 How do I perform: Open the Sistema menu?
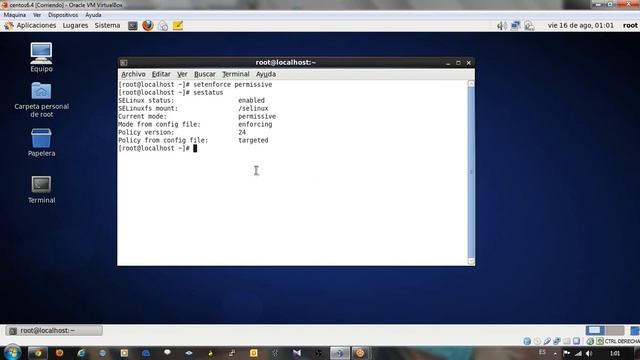tap(107, 25)
